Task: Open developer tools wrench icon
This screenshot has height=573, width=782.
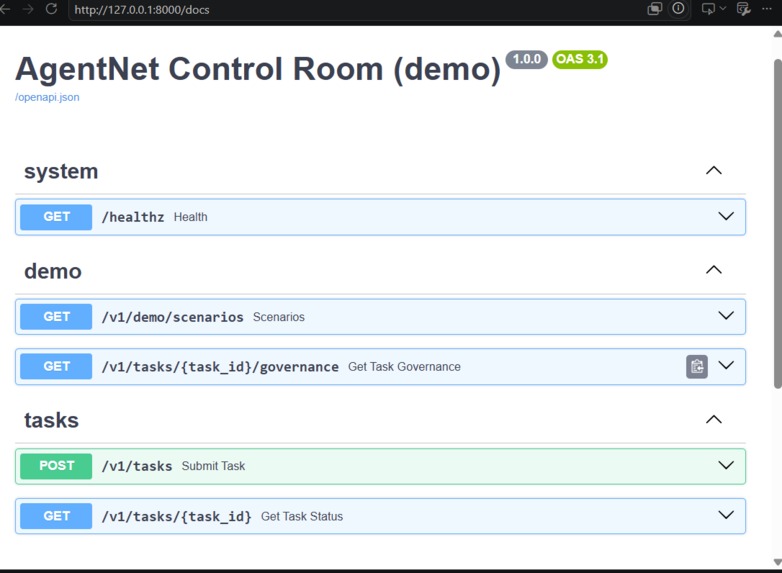Action: click(744, 9)
